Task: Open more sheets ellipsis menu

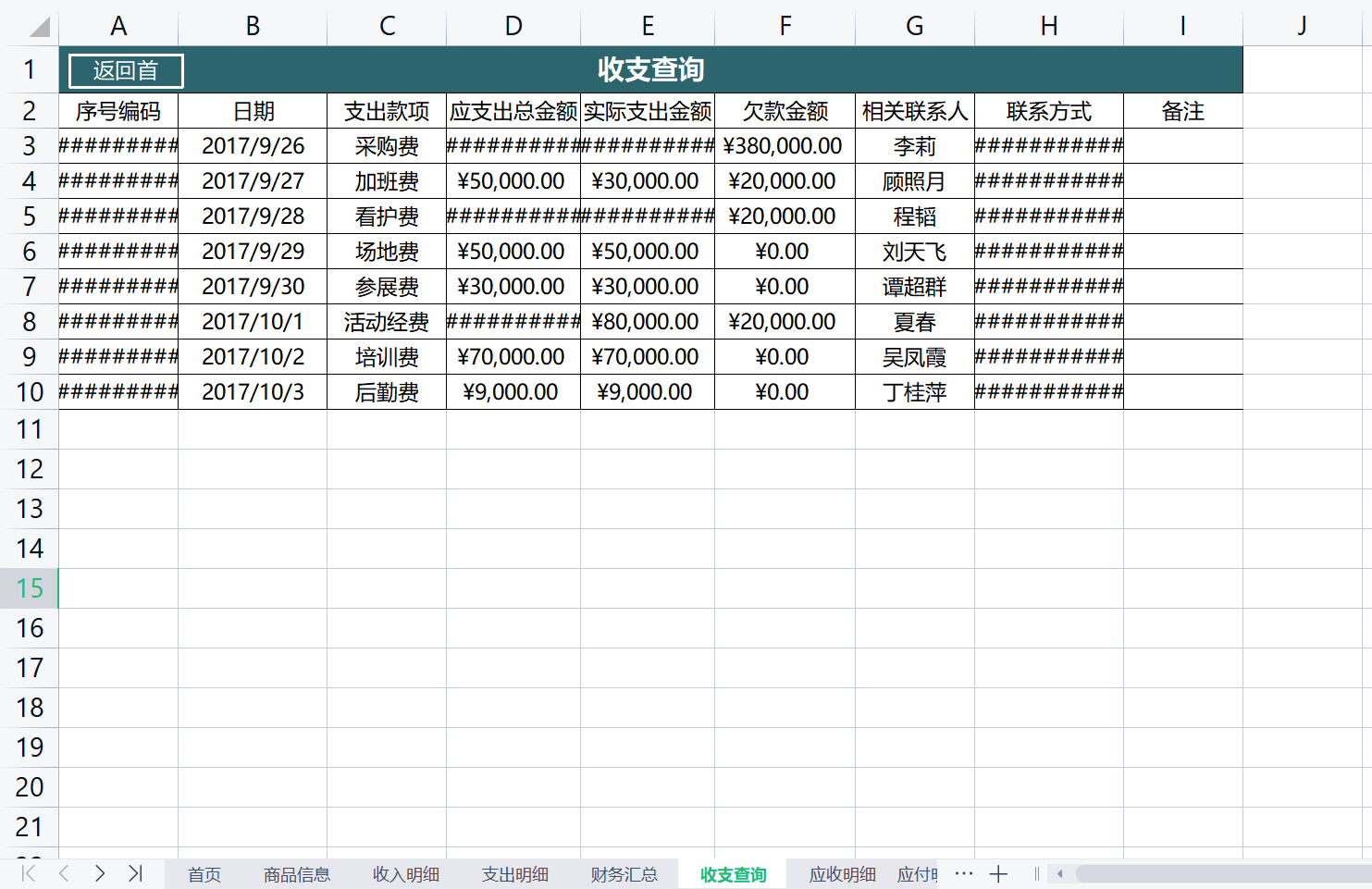Action: coord(963,873)
